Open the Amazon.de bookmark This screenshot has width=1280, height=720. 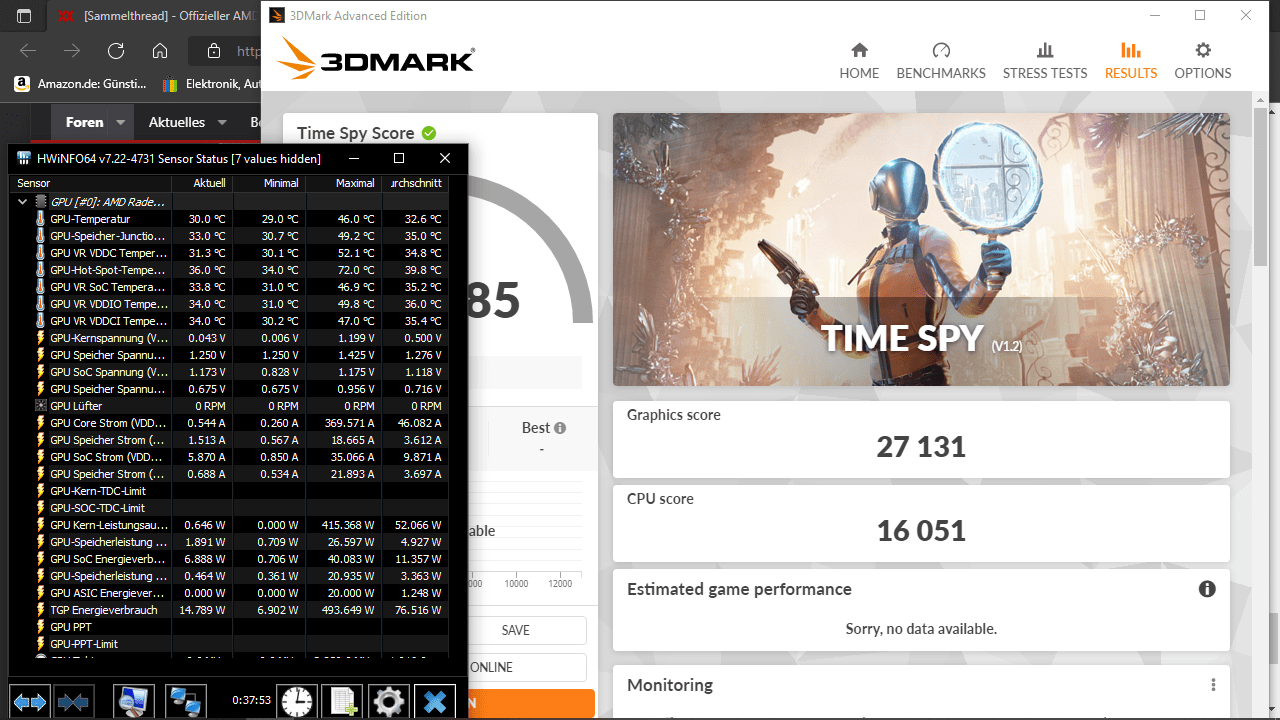81,85
